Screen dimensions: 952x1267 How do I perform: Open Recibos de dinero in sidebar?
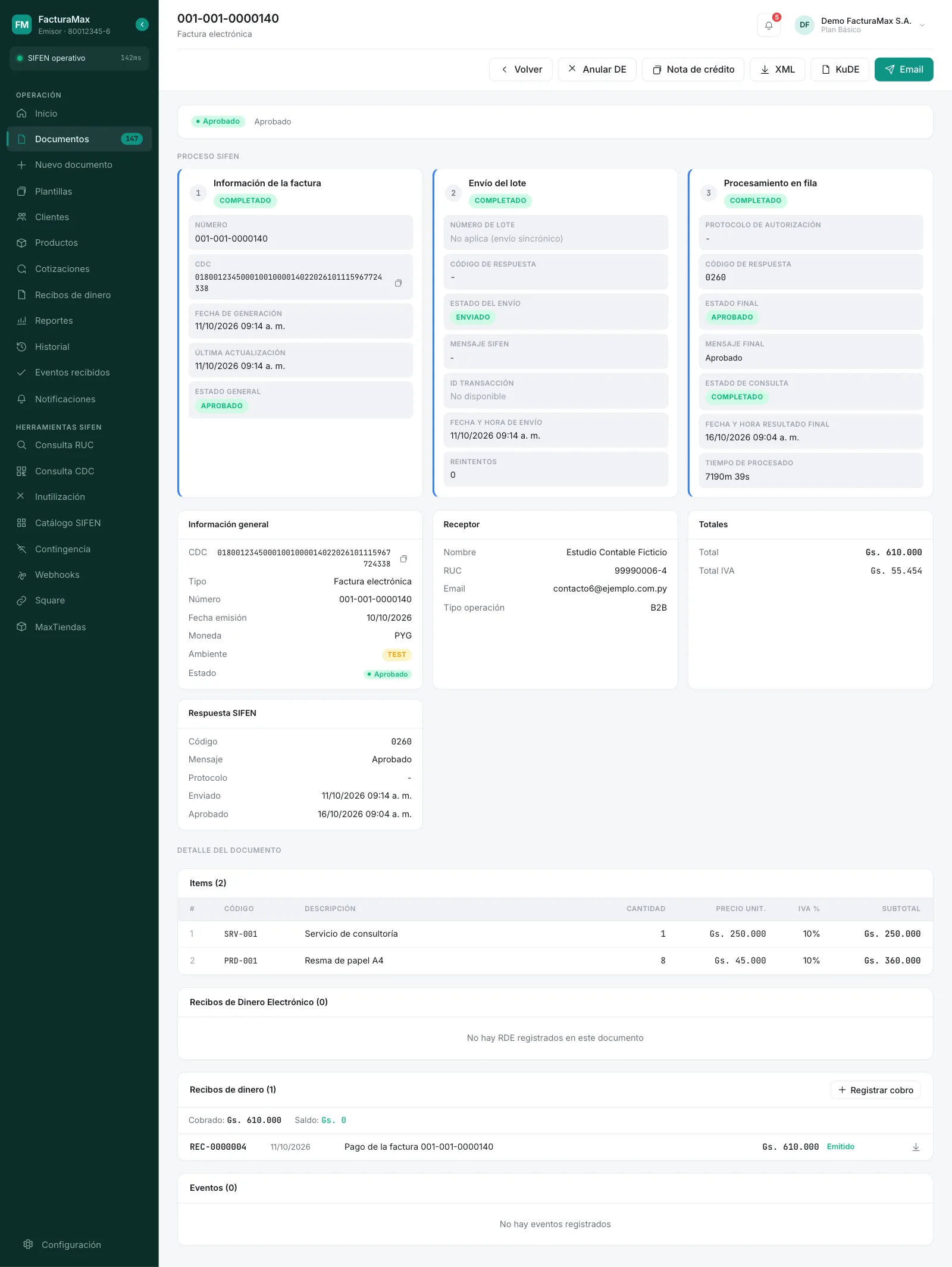(79, 295)
